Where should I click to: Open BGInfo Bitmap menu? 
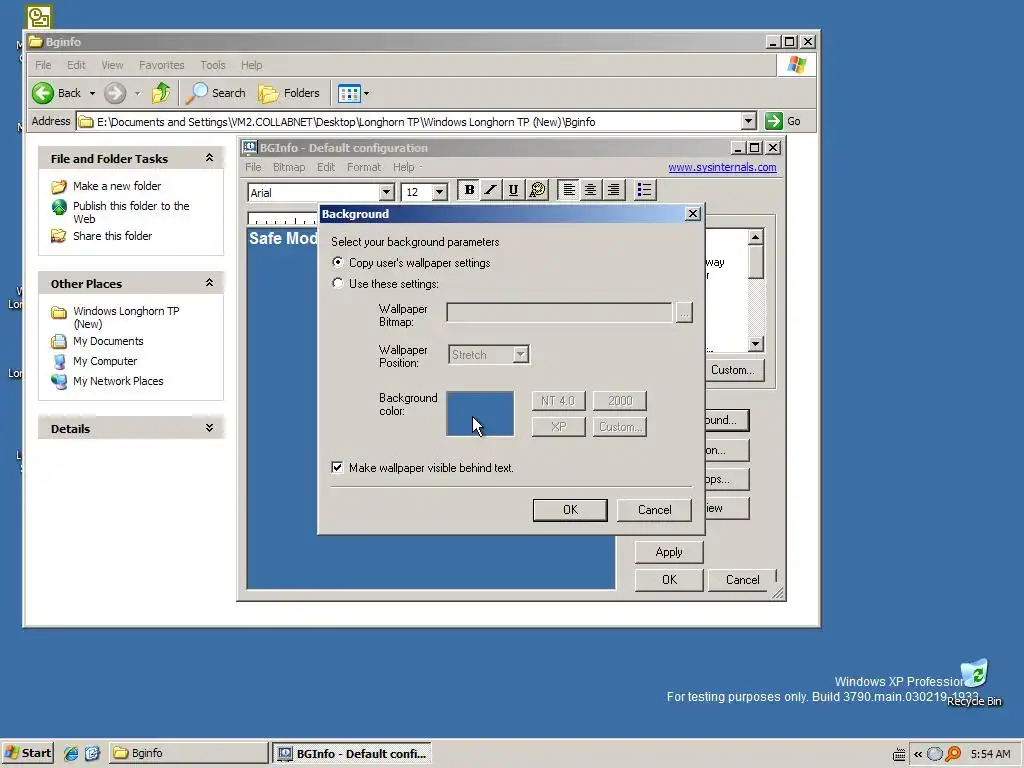pos(289,167)
